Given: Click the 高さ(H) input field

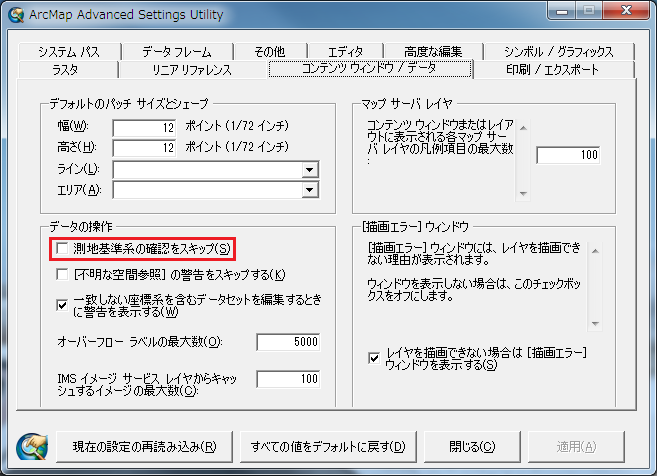Looking at the screenshot, I should tap(144, 147).
